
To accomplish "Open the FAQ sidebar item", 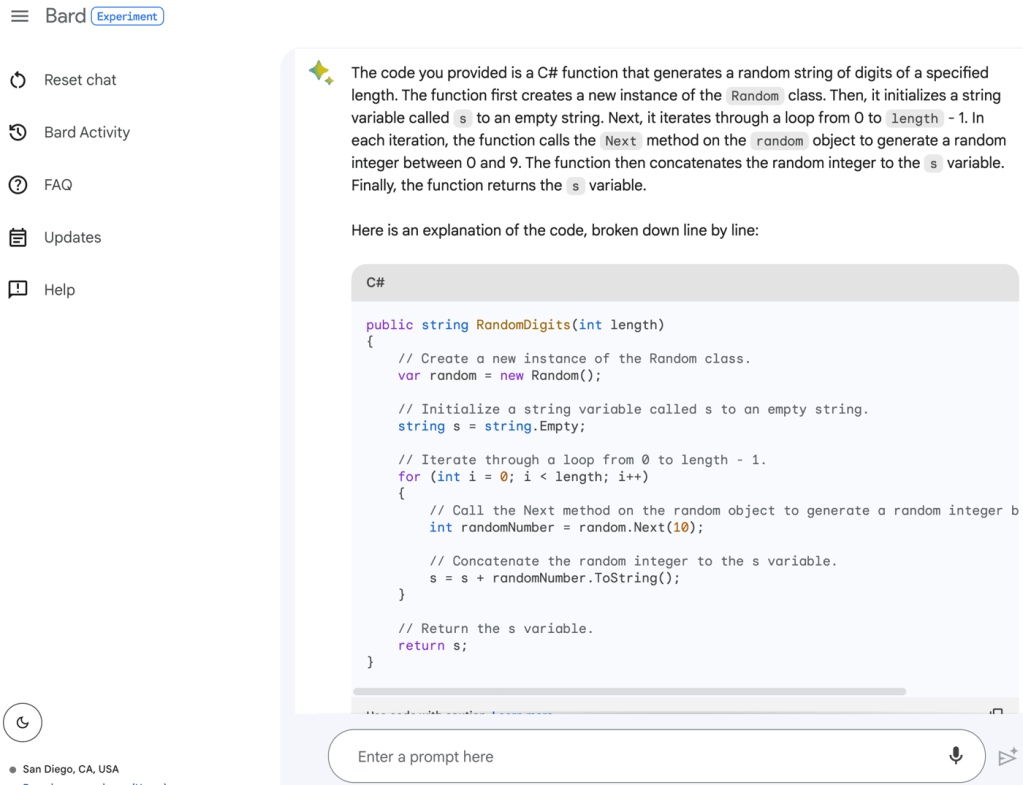I will click(x=58, y=185).
